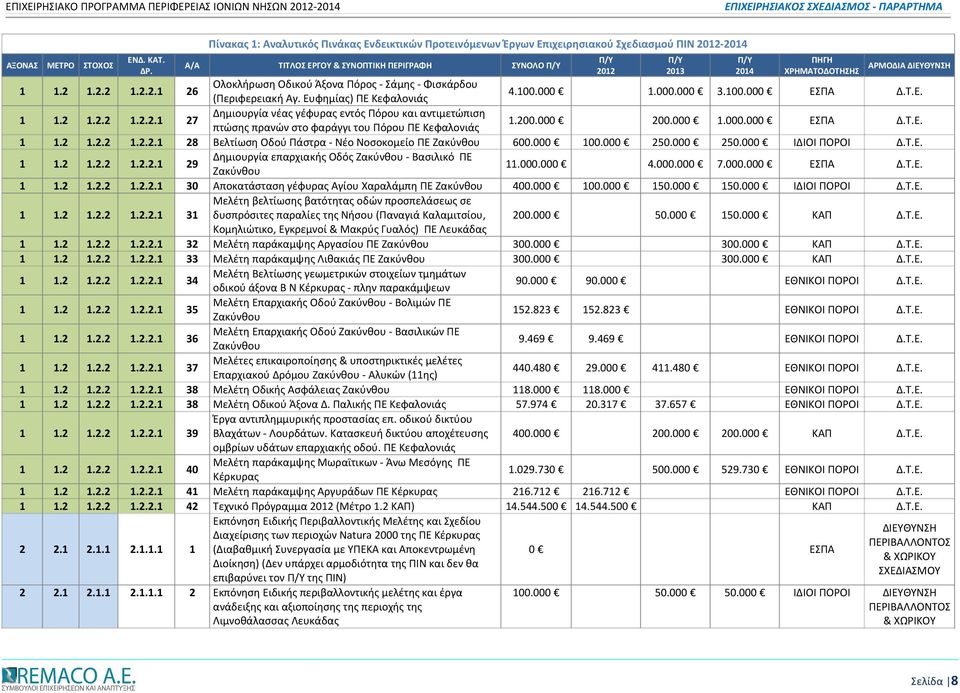Click the 2013 amount 411.480 €
Screen dimensions: 960x693
click(x=675, y=368)
